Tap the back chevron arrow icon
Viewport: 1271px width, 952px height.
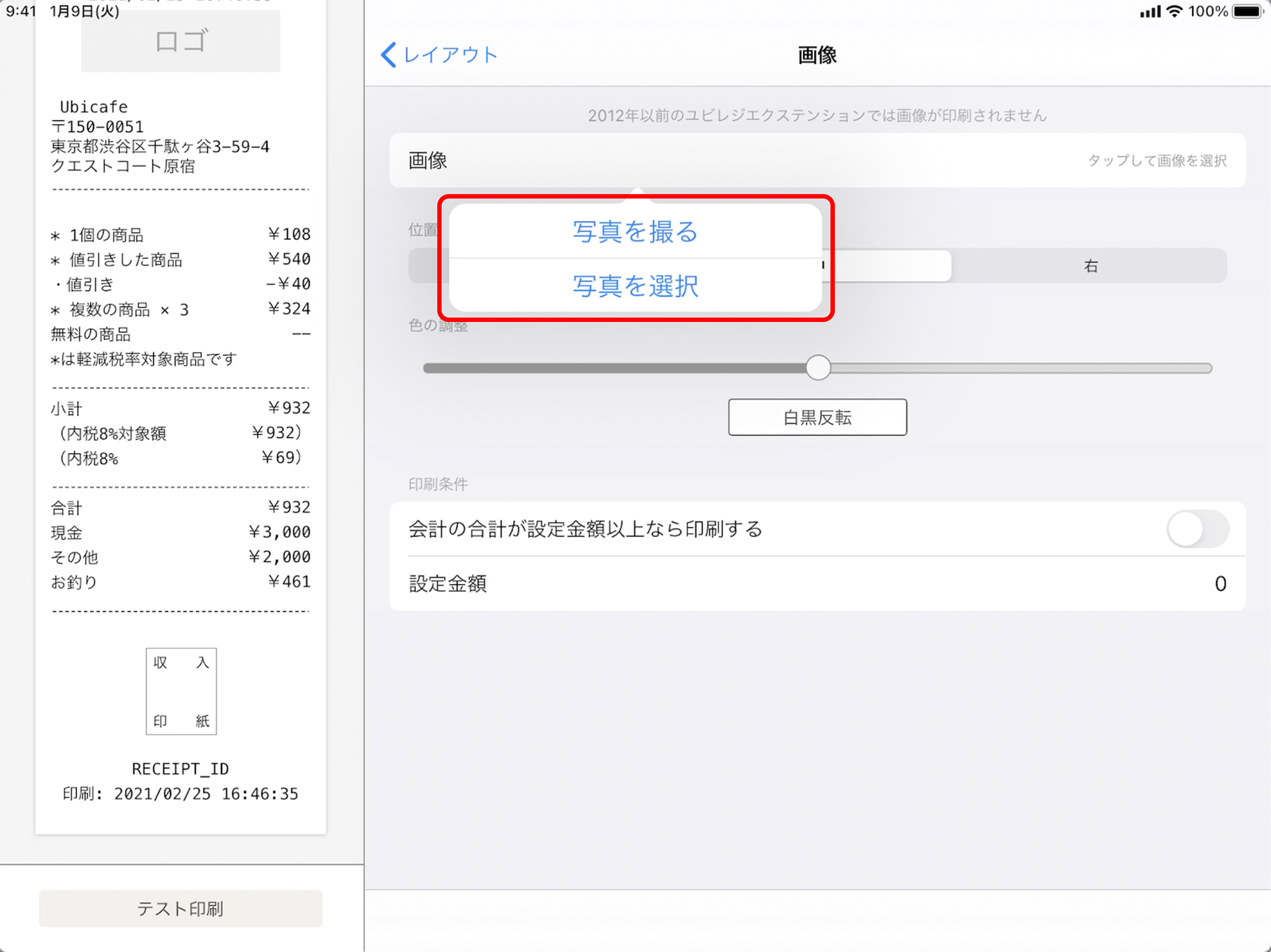pyautogui.click(x=388, y=55)
